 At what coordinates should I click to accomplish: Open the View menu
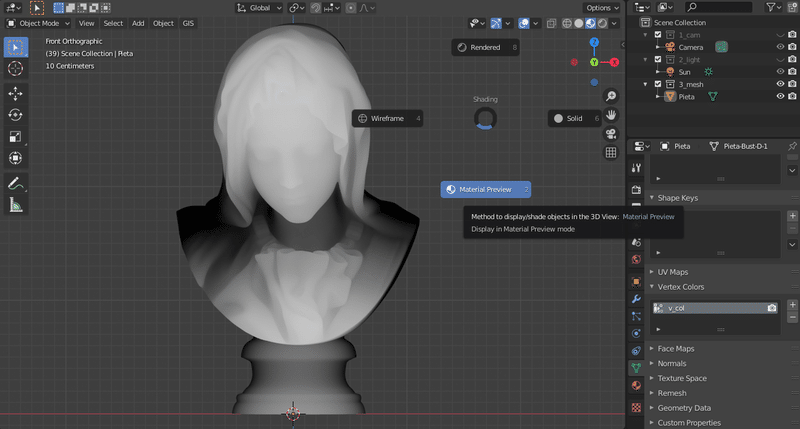click(86, 23)
